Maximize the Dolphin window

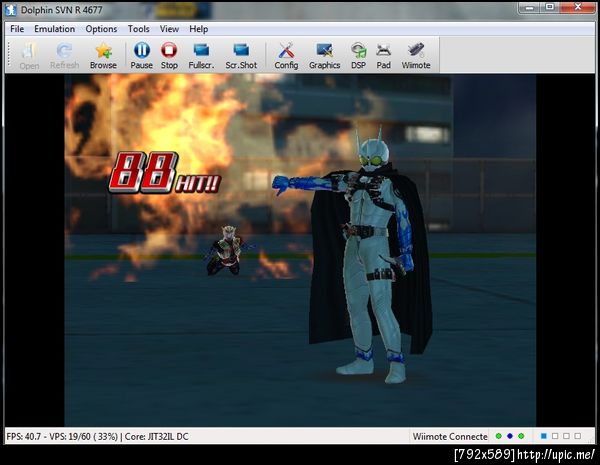click(x=550, y=8)
